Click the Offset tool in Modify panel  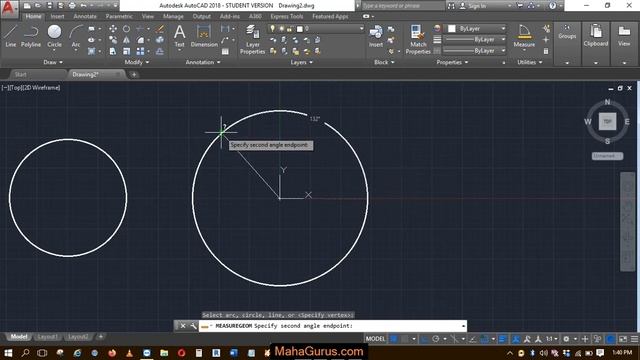tap(160, 51)
